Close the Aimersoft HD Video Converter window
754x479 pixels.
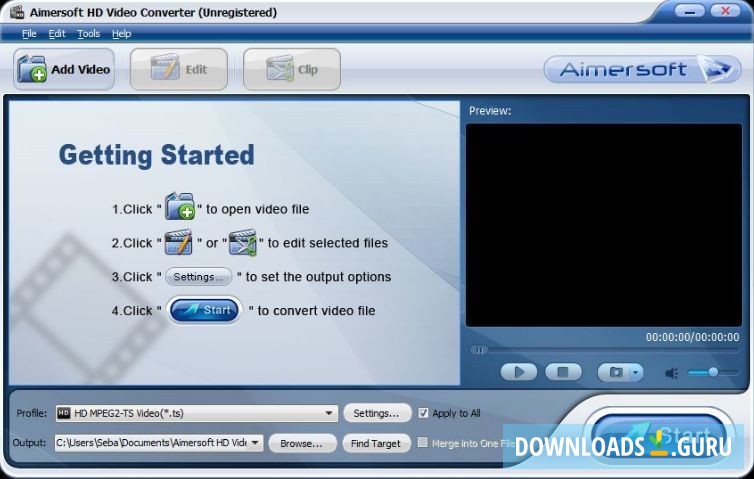(x=726, y=11)
